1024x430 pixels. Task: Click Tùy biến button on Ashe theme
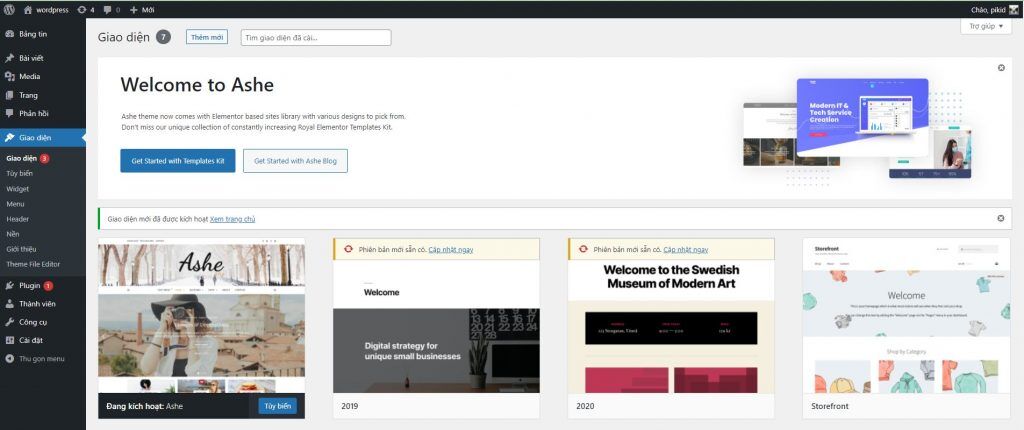coord(278,406)
